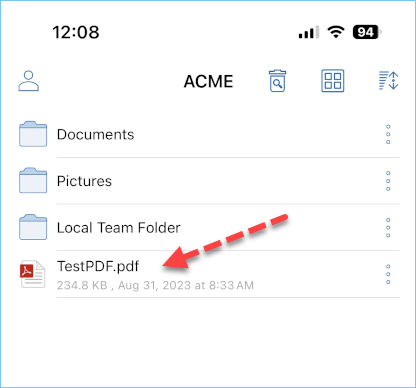Open the Documents folder name
The height and width of the screenshot is (388, 416).
point(96,135)
